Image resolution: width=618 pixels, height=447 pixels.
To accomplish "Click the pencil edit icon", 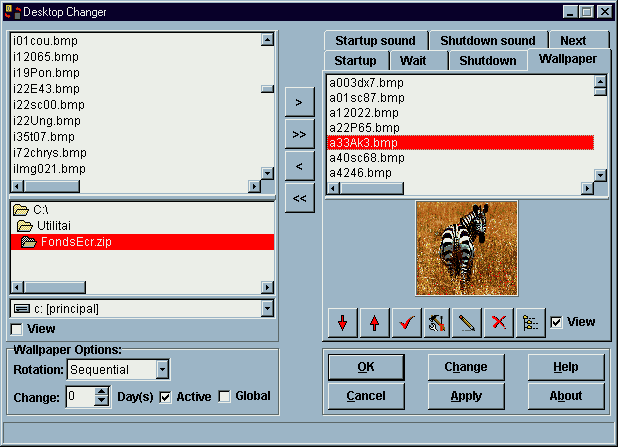I will click(467, 324).
